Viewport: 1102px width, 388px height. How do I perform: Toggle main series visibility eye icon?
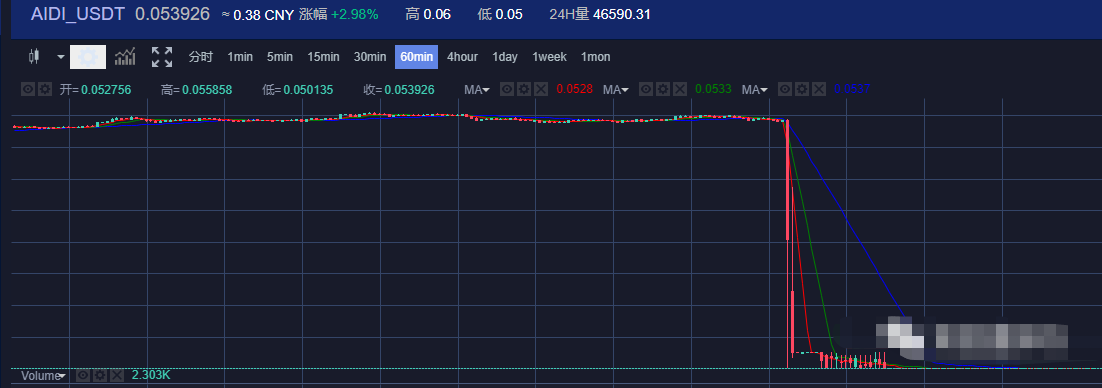pos(28,89)
